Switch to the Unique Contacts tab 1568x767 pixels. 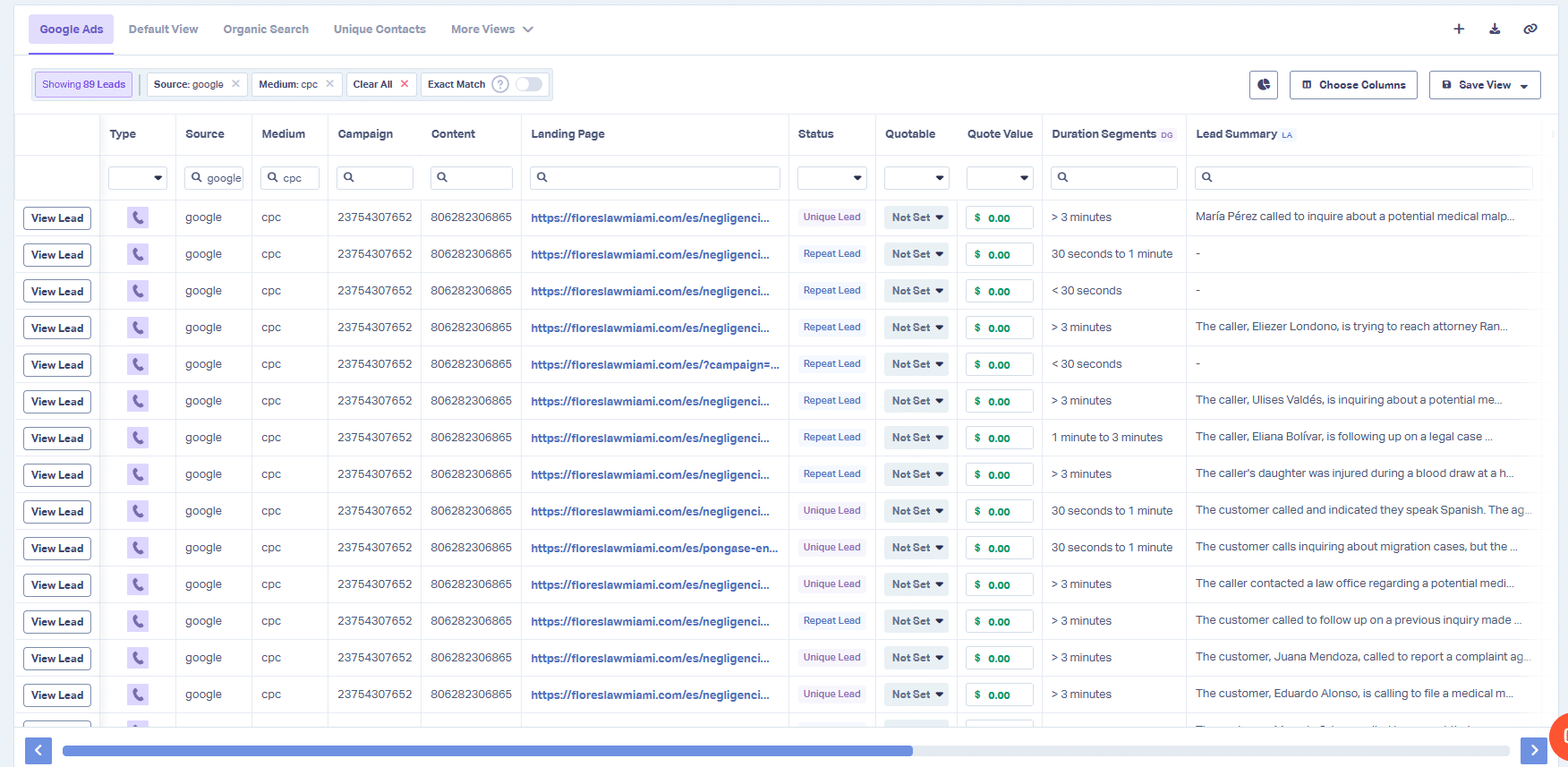379,30
